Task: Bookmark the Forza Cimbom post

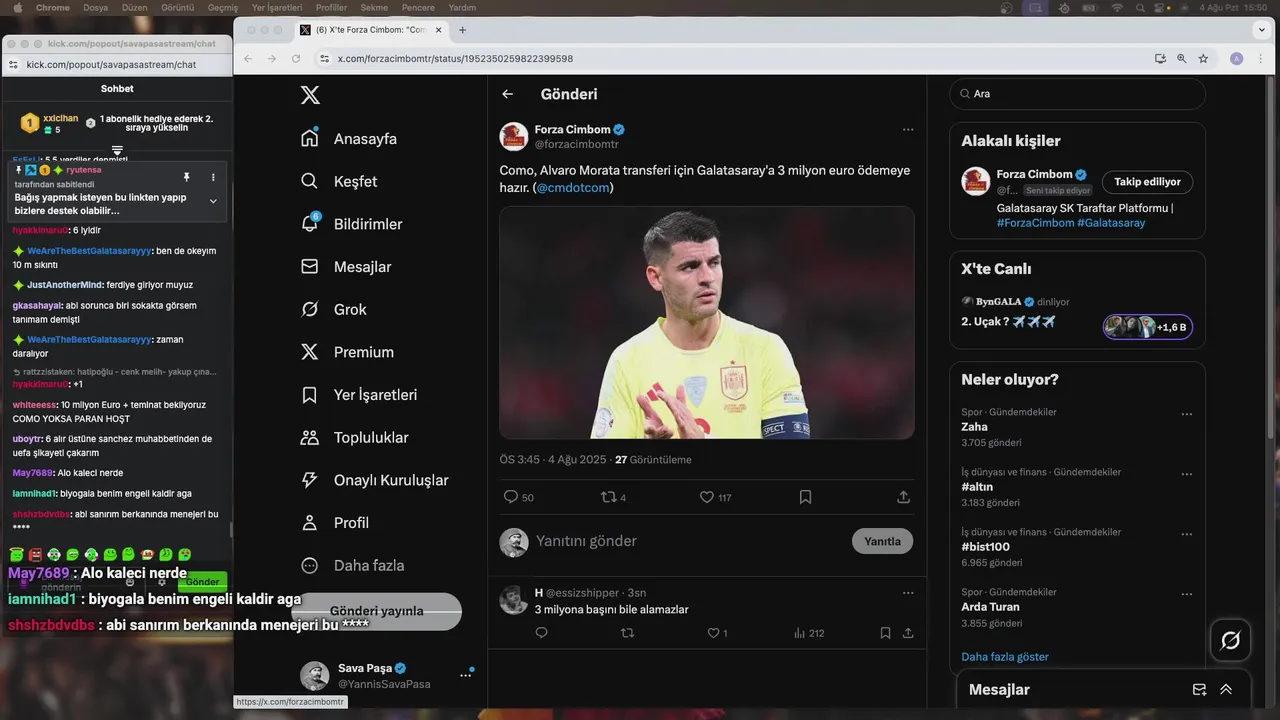Action: [x=805, y=497]
